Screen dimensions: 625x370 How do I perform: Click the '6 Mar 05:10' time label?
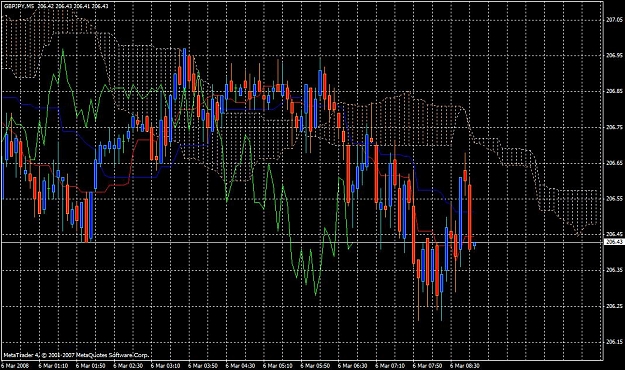278,366
